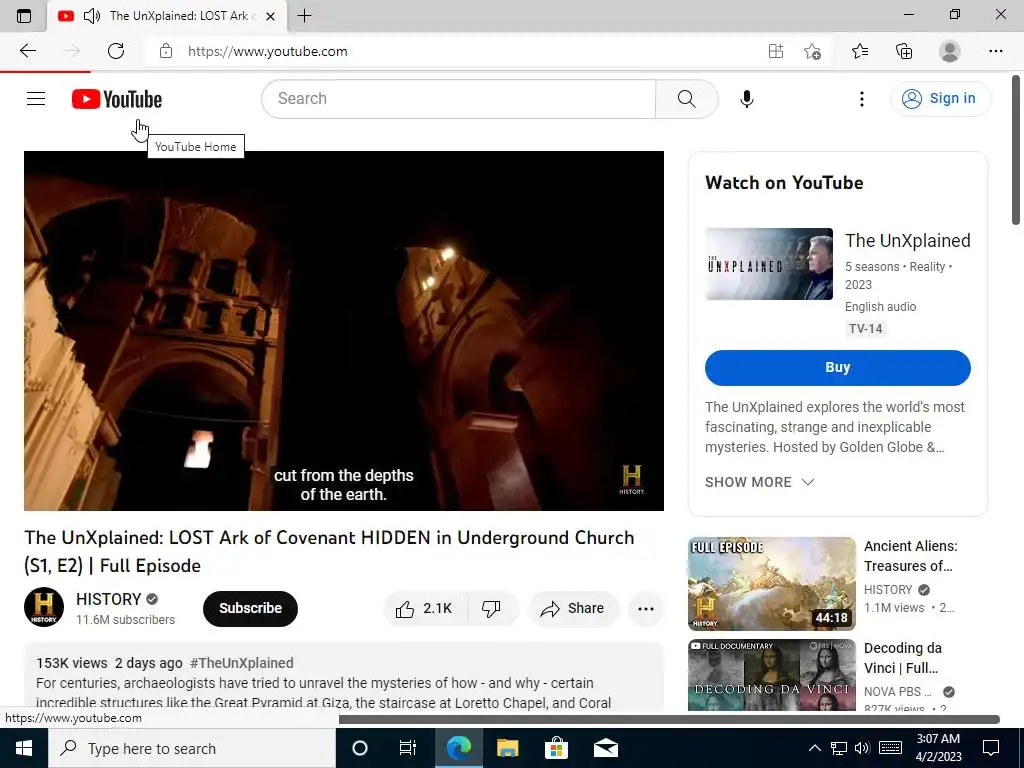Open the HISTORY channel name link
Image resolution: width=1024 pixels, height=768 pixels.
[x=108, y=599]
